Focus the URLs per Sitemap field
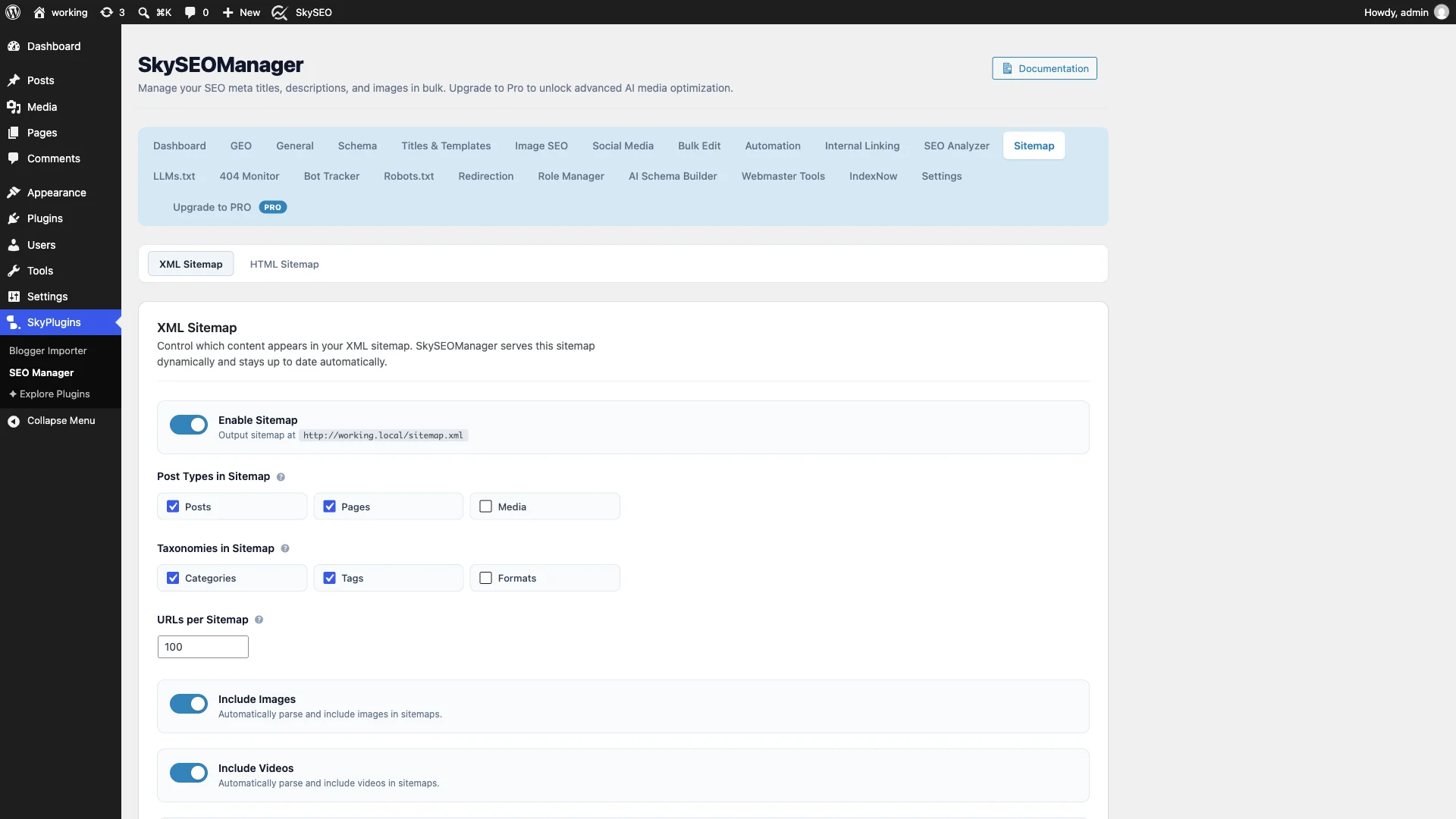The width and height of the screenshot is (1456, 819). coord(202,647)
